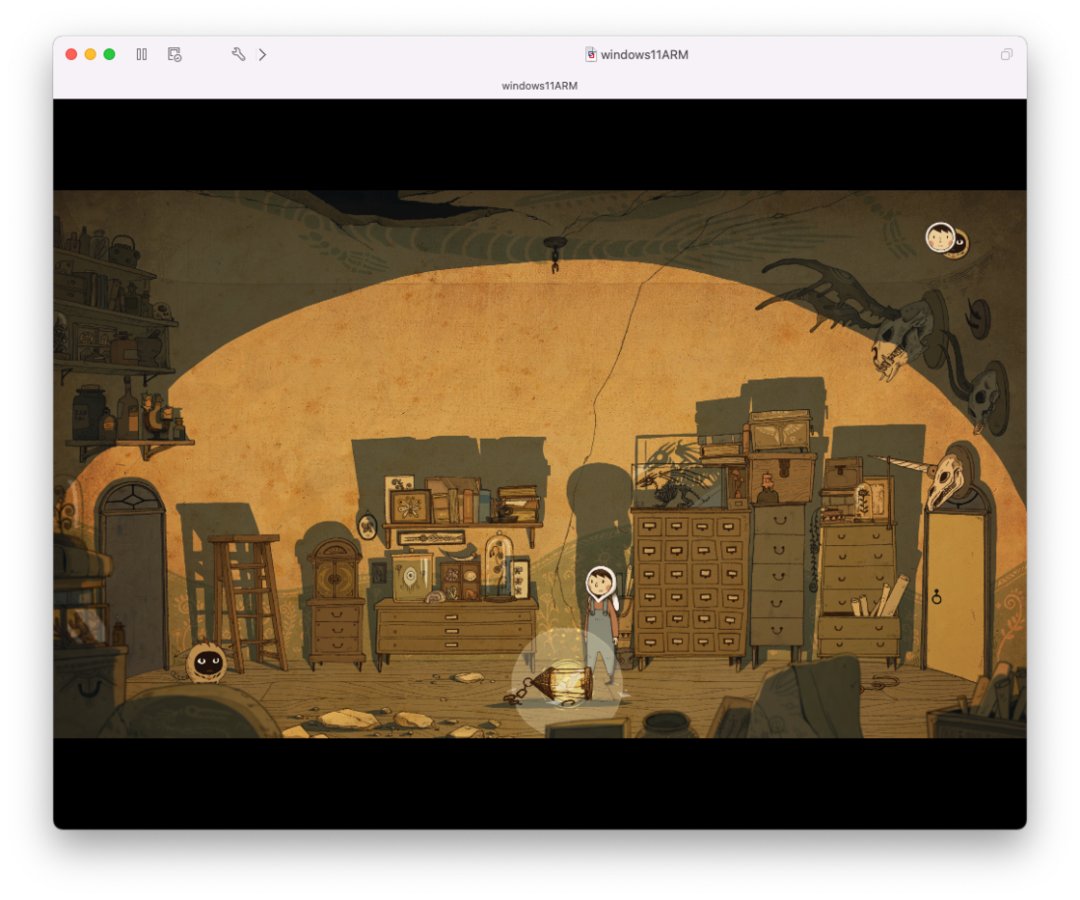This screenshot has height=900, width=1080.
Task: Open the wrench settings icon
Action: pyautogui.click(x=238, y=54)
